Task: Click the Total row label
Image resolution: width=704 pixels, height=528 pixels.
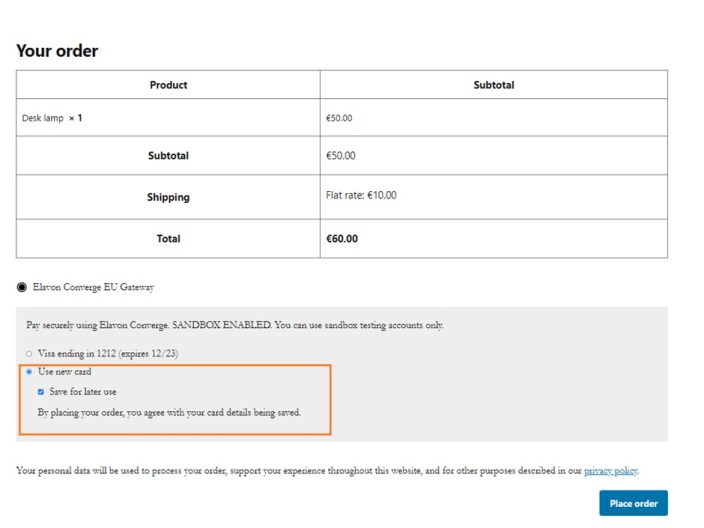Action: pos(168,239)
